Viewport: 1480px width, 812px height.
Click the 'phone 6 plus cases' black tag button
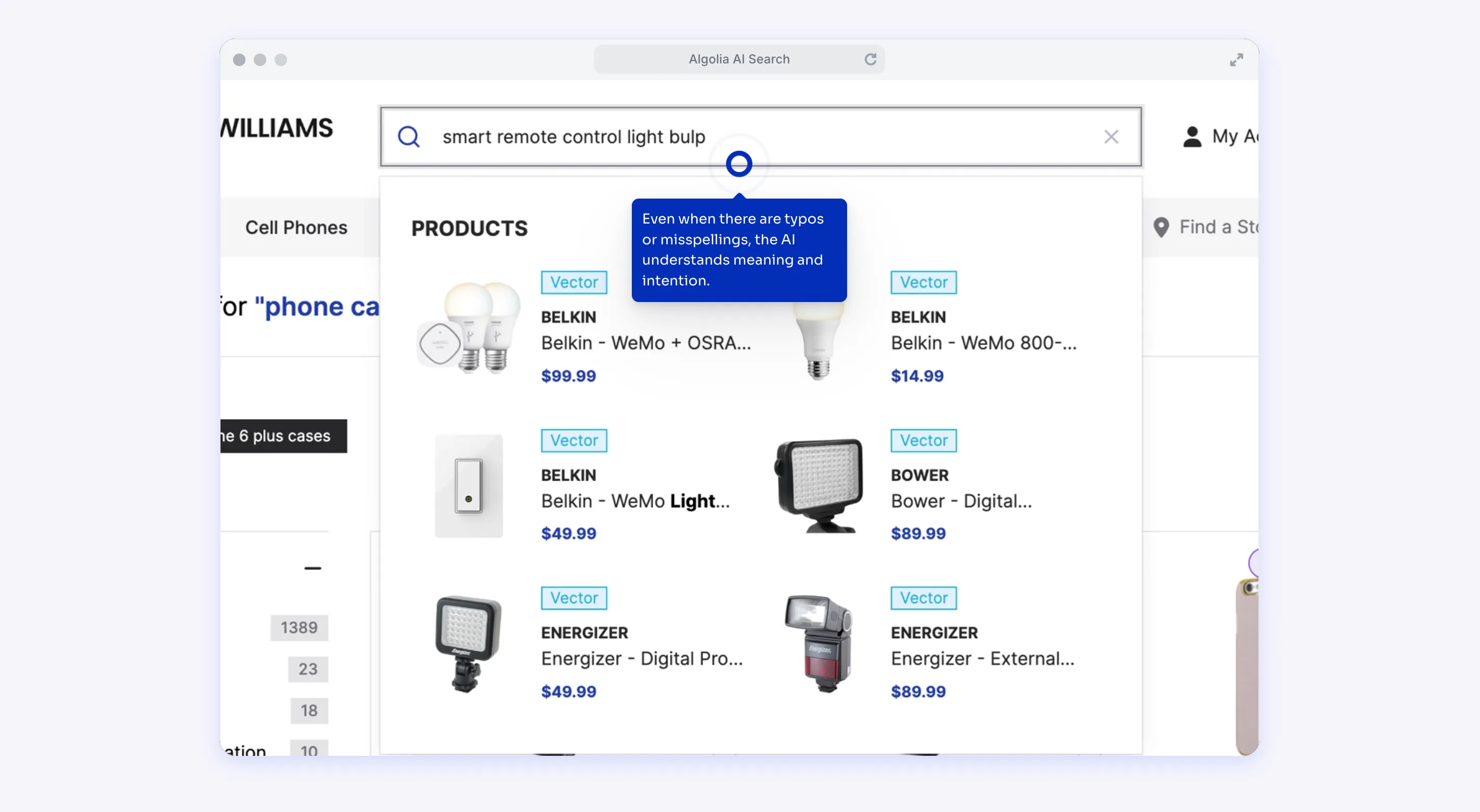[283, 436]
